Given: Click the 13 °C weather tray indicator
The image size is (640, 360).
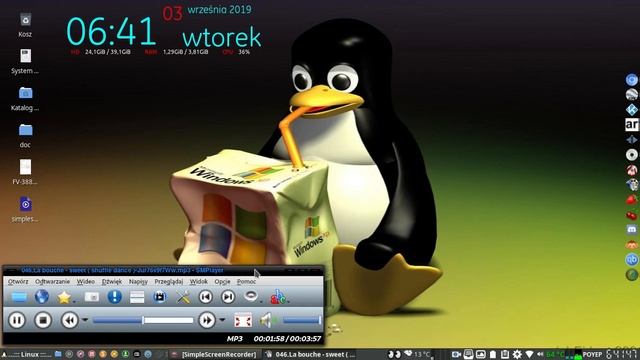Looking at the screenshot, I should 417,354.
